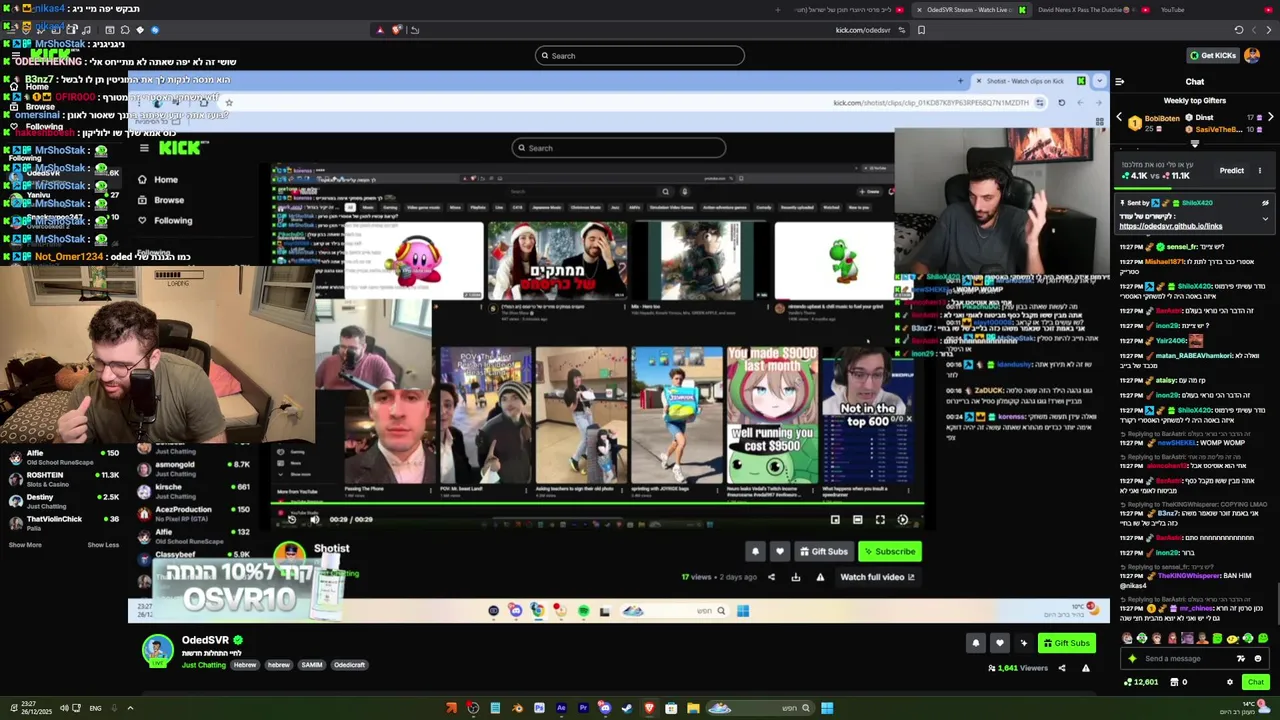Open the odedsvr.github.io/links pinned link
Image resolution: width=1280 pixels, height=720 pixels.
(x=1170, y=226)
